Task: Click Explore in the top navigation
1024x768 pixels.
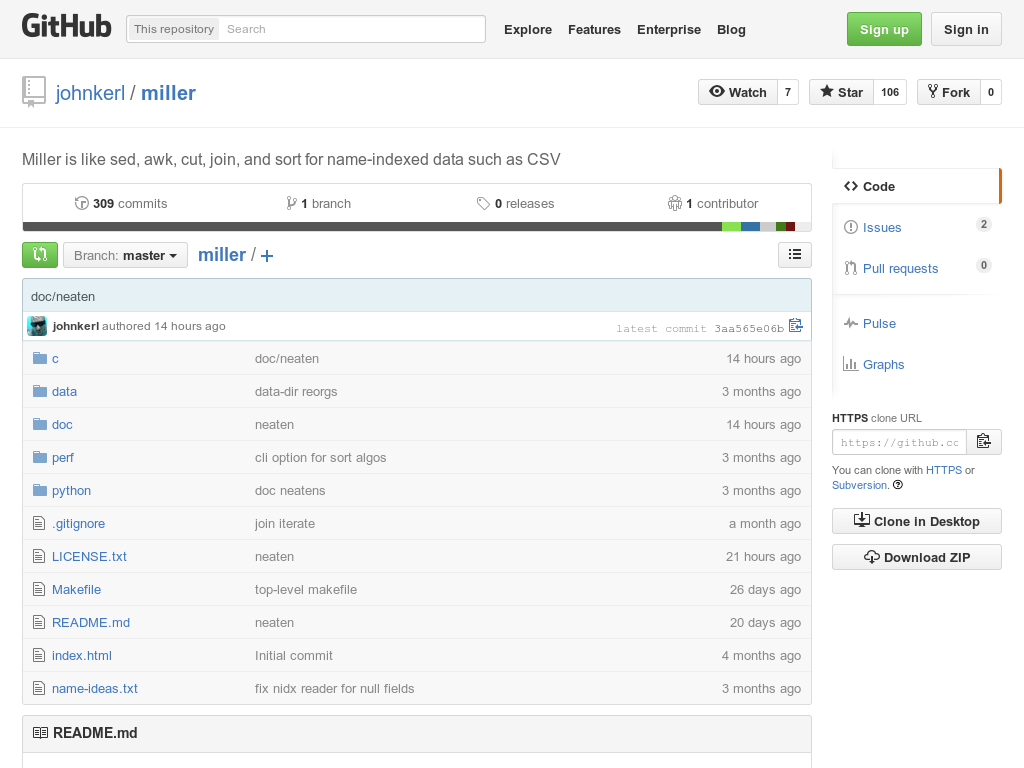Action: click(528, 29)
